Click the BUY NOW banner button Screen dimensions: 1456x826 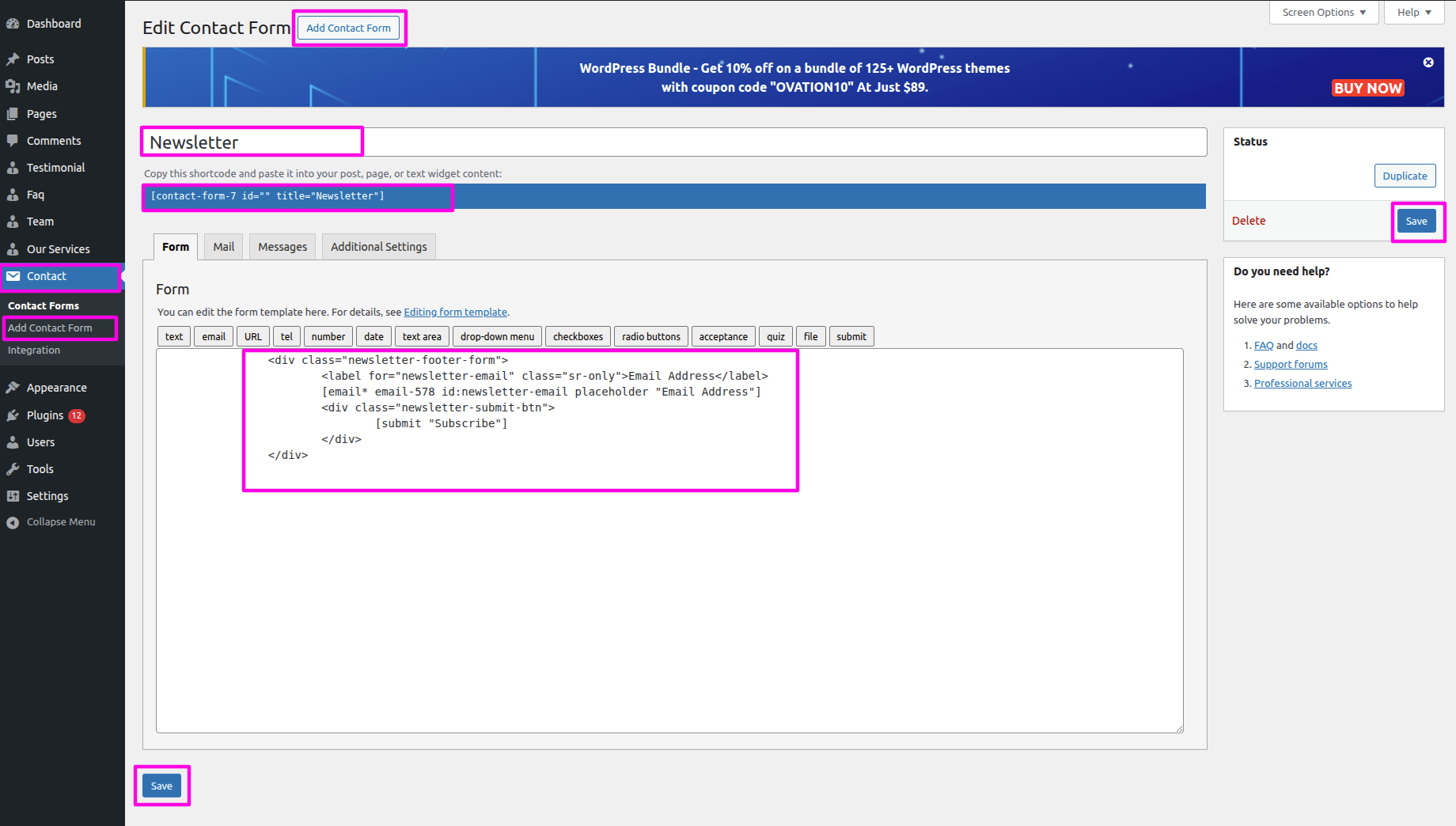click(x=1367, y=88)
